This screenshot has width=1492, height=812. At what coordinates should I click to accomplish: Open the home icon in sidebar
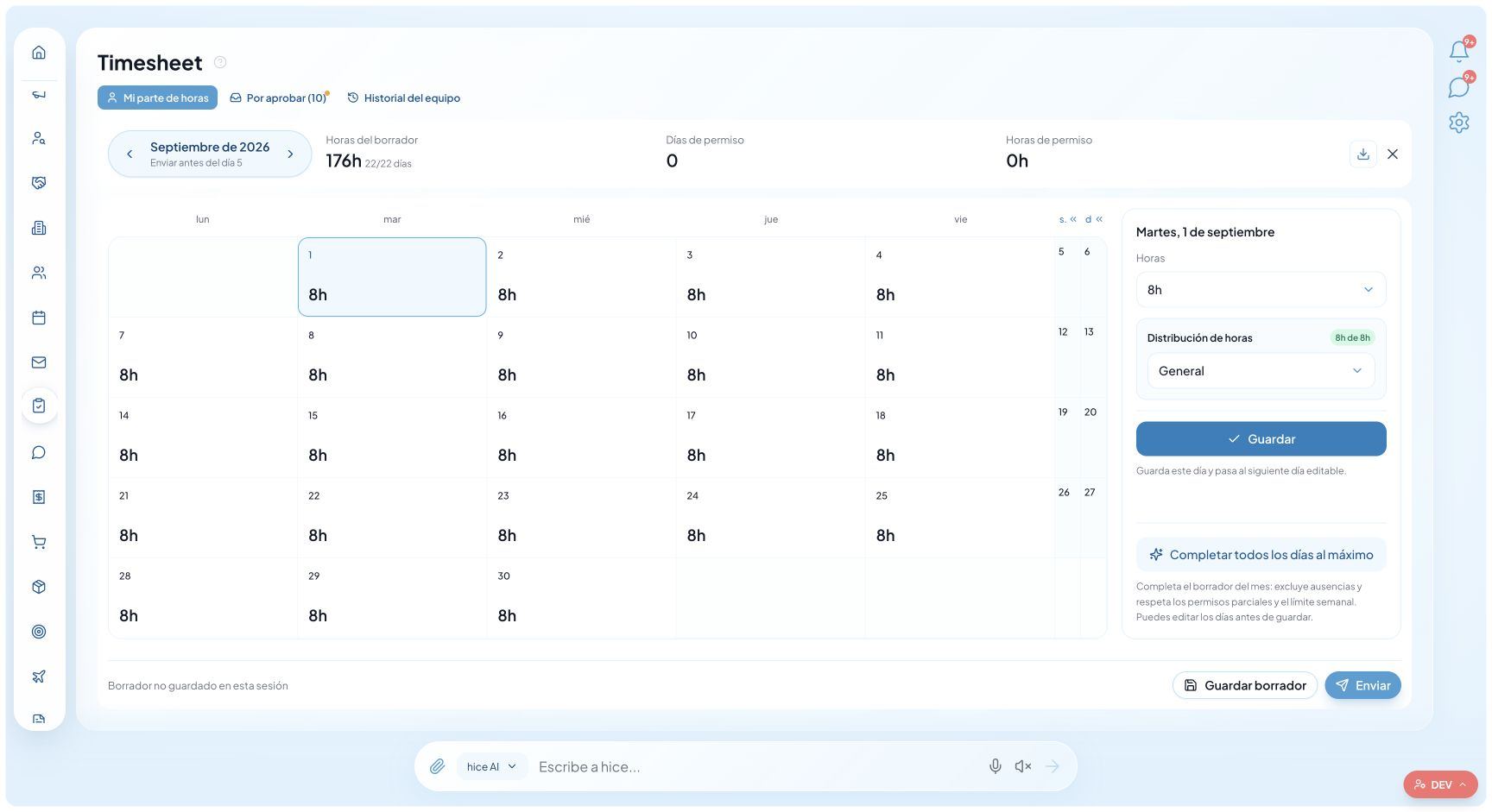tap(39, 53)
